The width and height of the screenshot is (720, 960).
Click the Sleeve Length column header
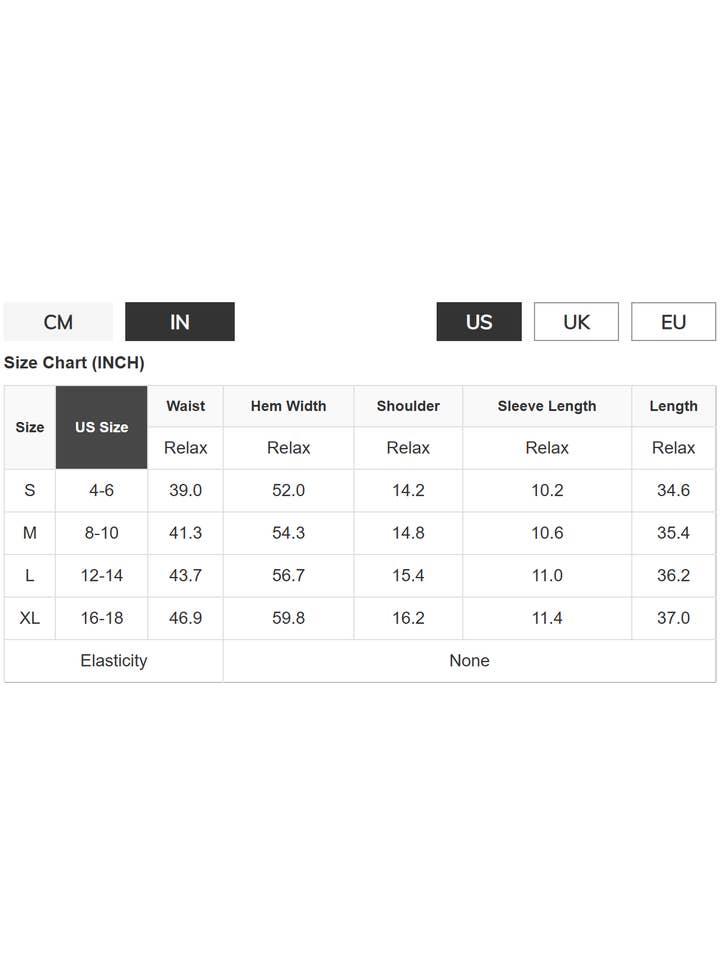pyautogui.click(x=547, y=406)
